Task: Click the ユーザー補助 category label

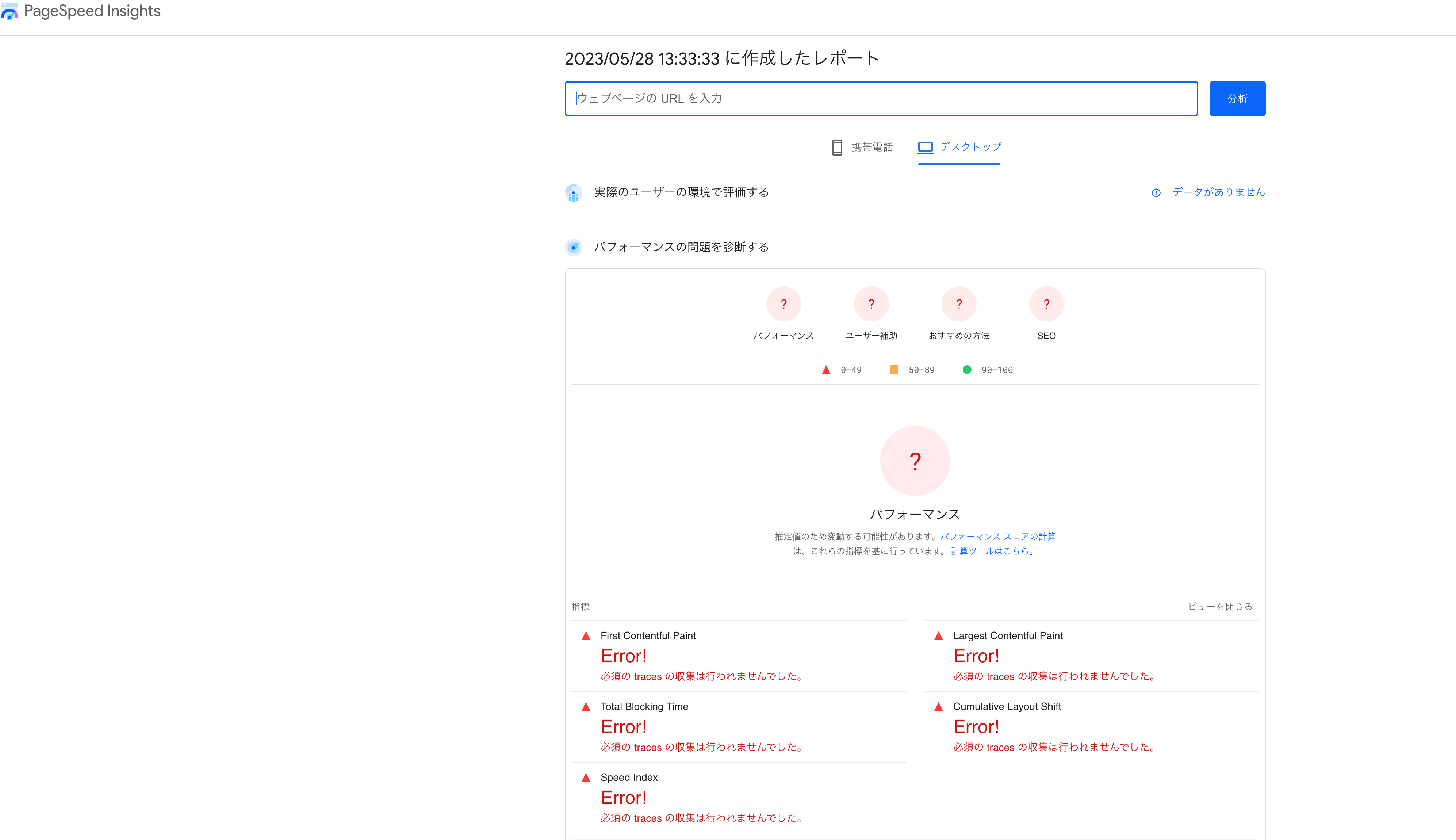Action: tap(871, 336)
